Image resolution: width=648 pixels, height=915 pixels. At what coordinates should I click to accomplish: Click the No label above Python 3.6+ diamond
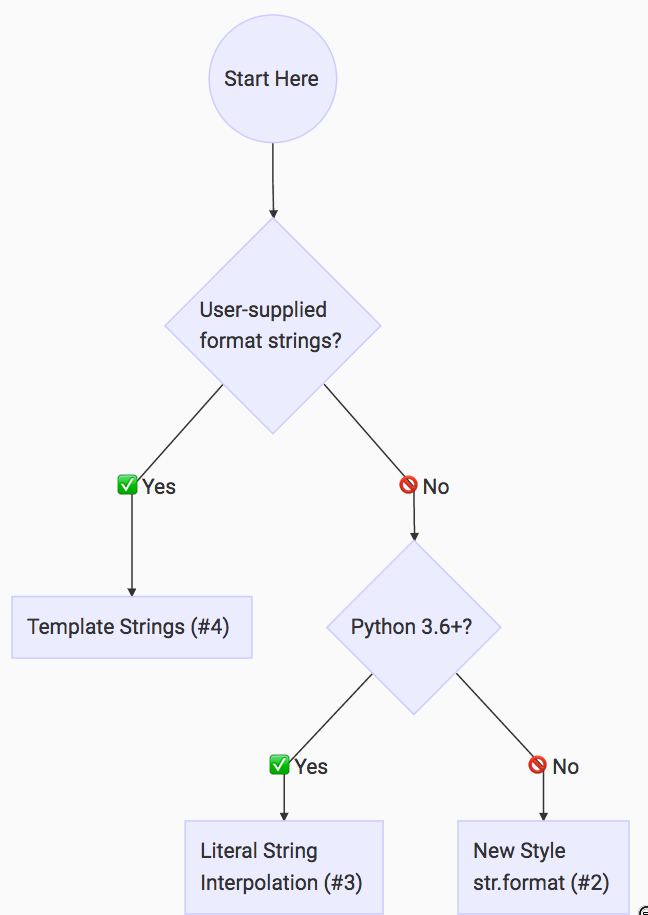[436, 487]
